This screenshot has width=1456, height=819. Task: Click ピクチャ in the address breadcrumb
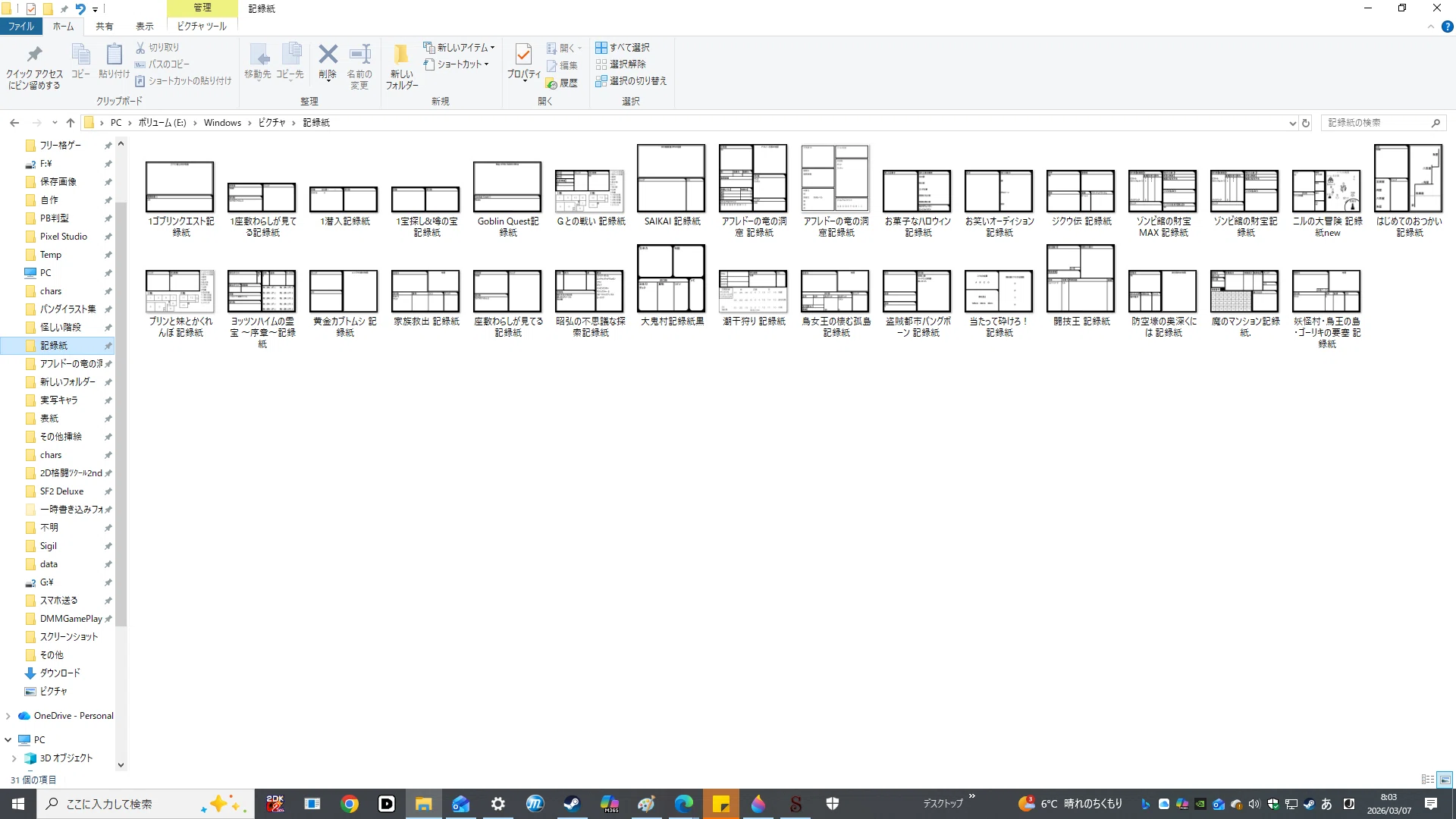tap(271, 122)
